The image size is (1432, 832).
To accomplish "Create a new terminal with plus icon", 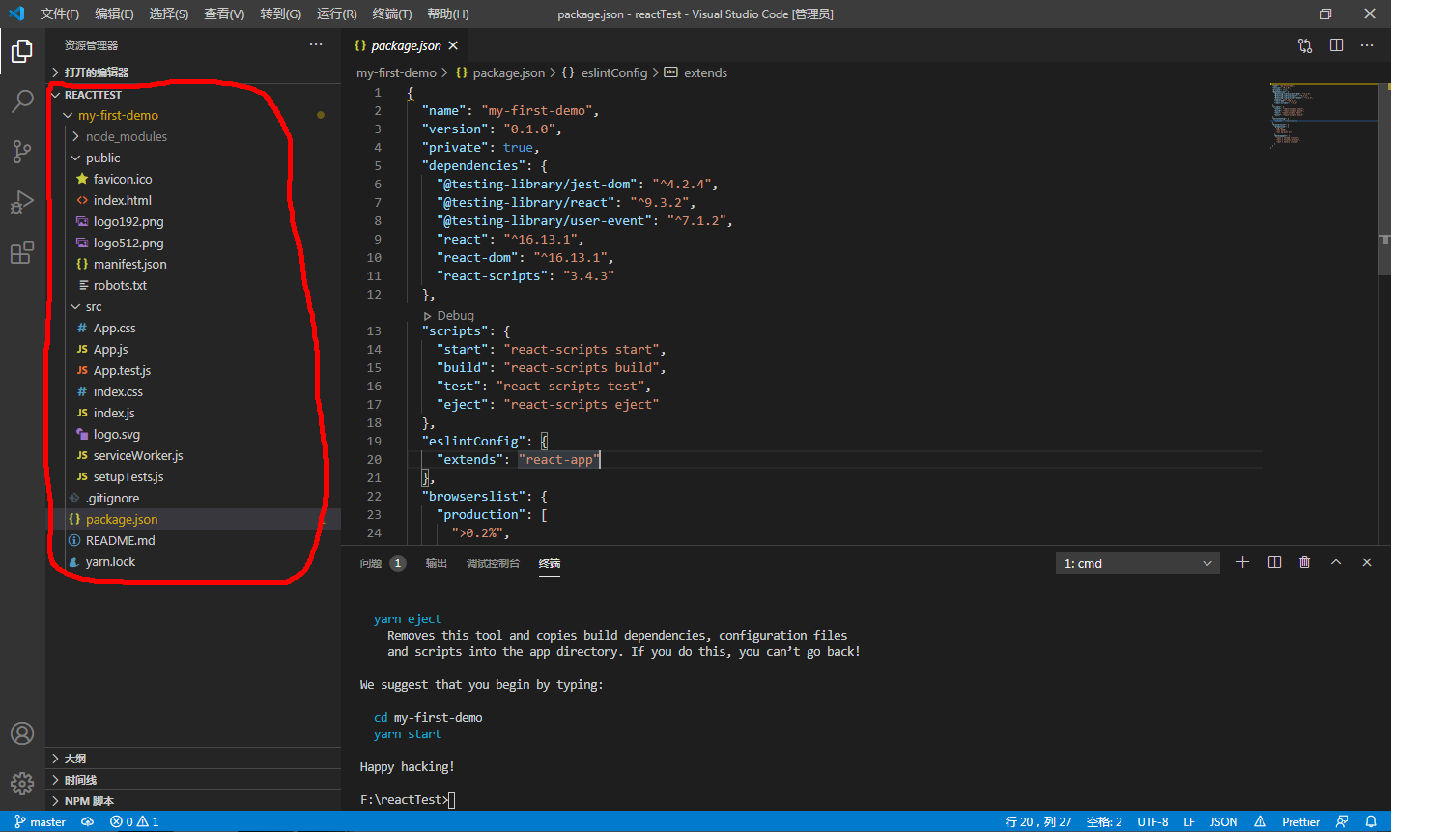I will (x=1242, y=562).
